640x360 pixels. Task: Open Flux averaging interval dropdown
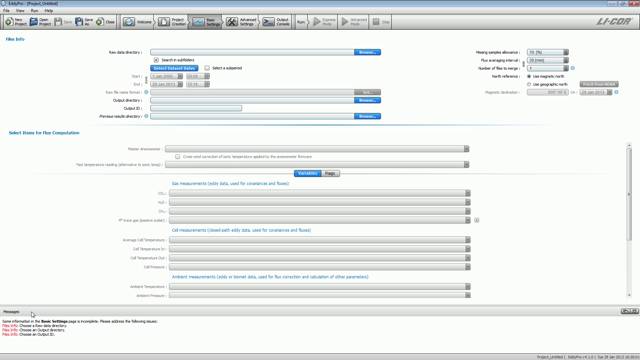(x=566, y=60)
